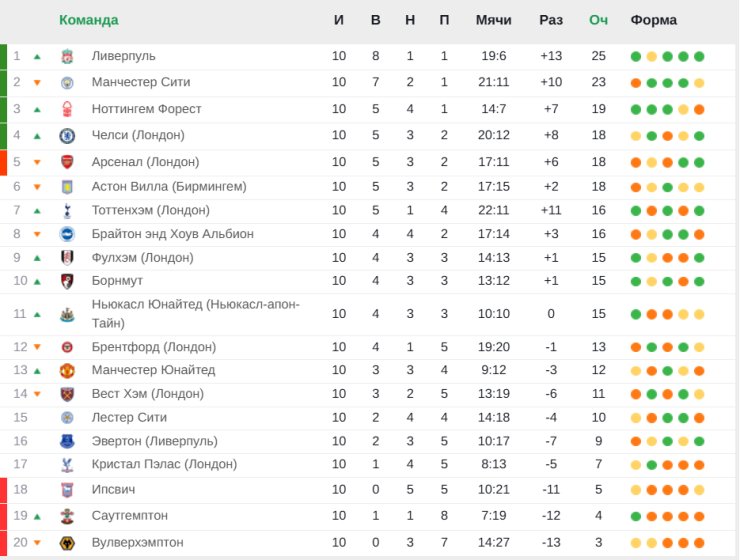Click the Chelsea club crest icon

click(x=67, y=135)
